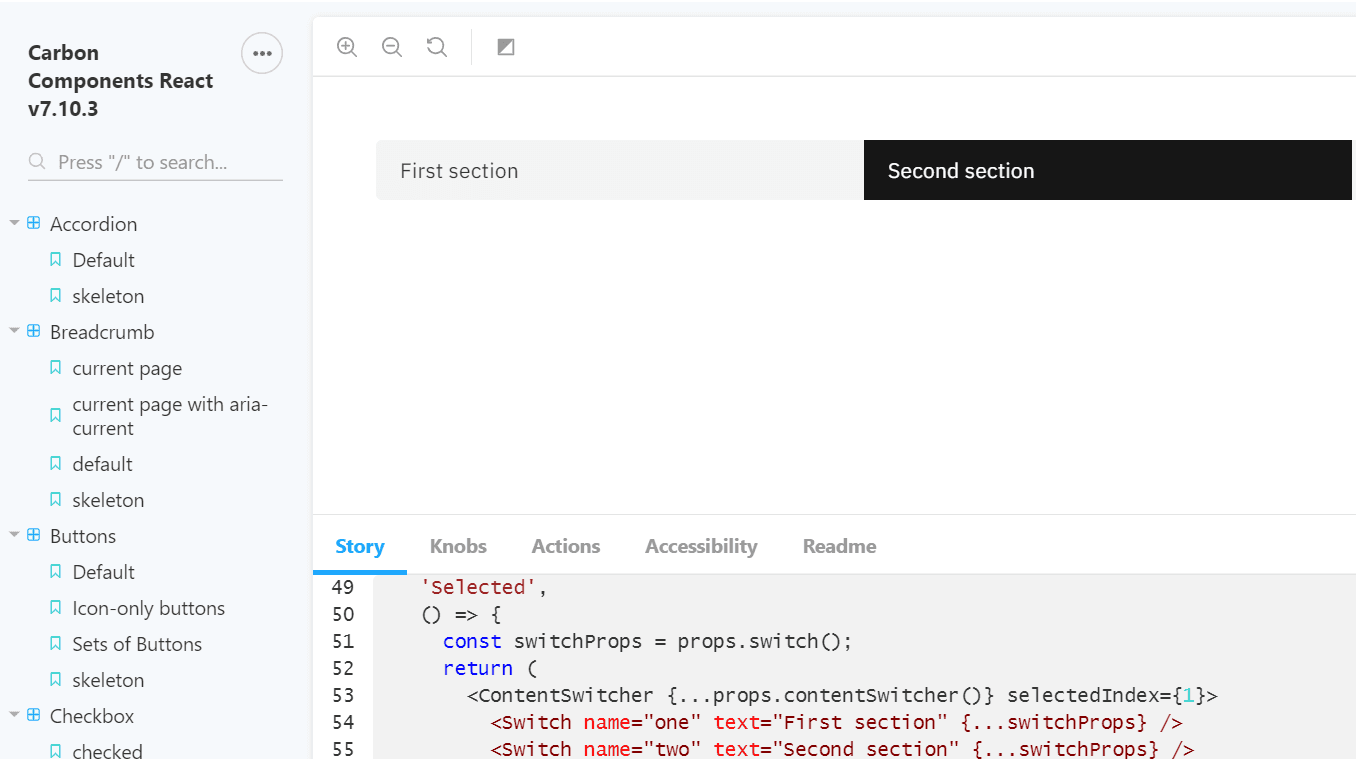
Task: Focus the story search field
Action: (x=155, y=162)
